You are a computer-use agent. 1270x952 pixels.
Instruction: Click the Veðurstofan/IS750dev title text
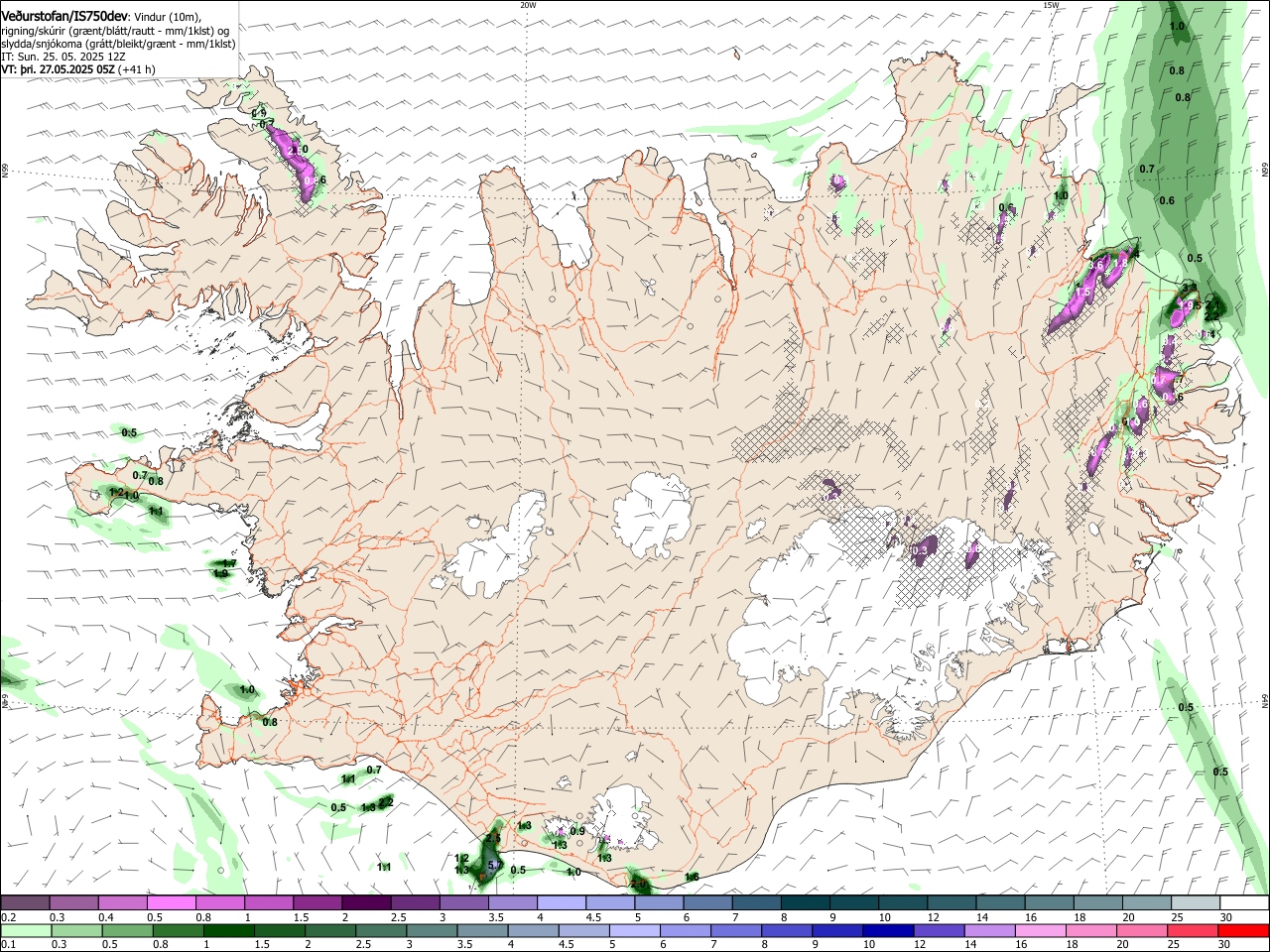point(64,15)
